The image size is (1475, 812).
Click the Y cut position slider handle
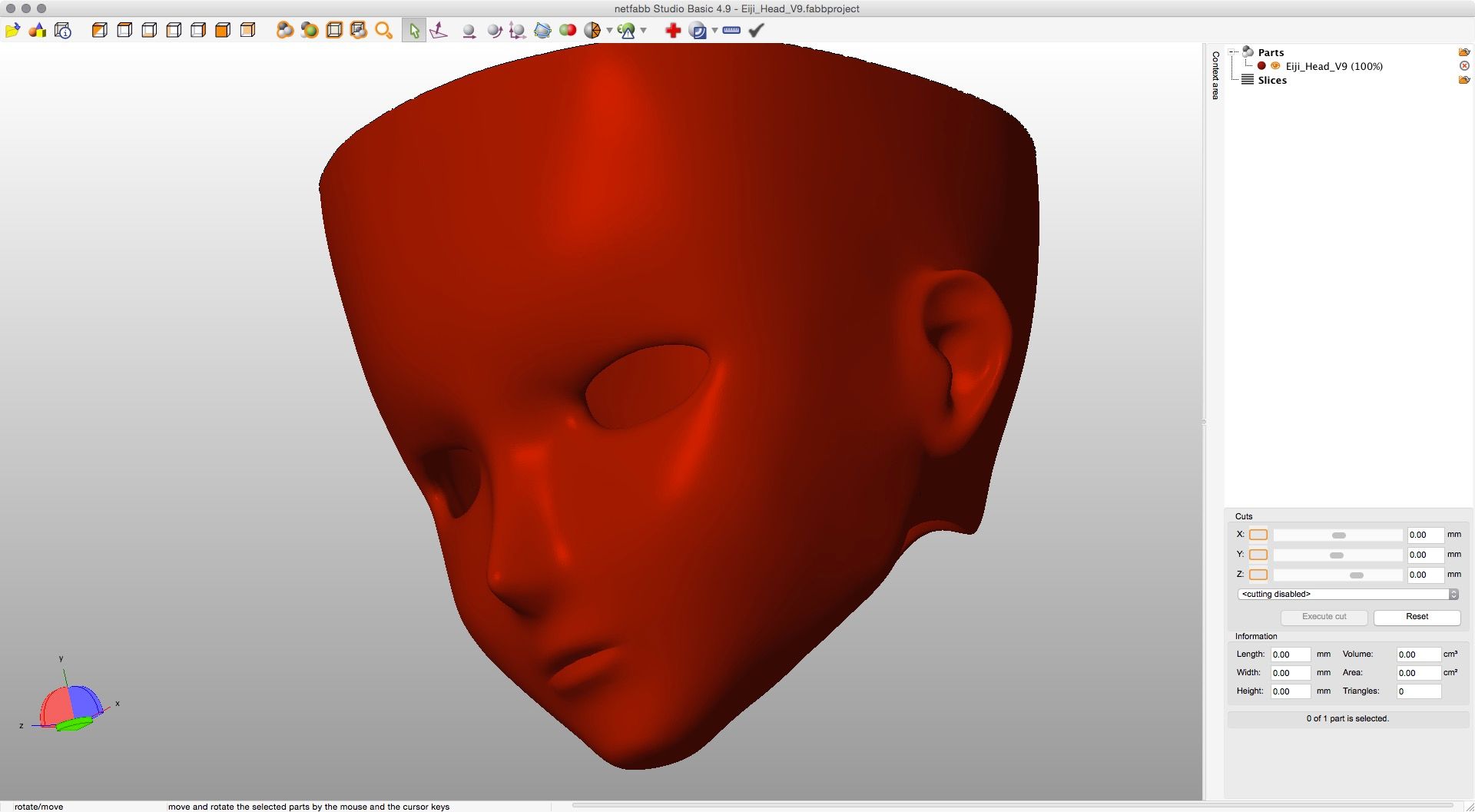pos(1337,555)
